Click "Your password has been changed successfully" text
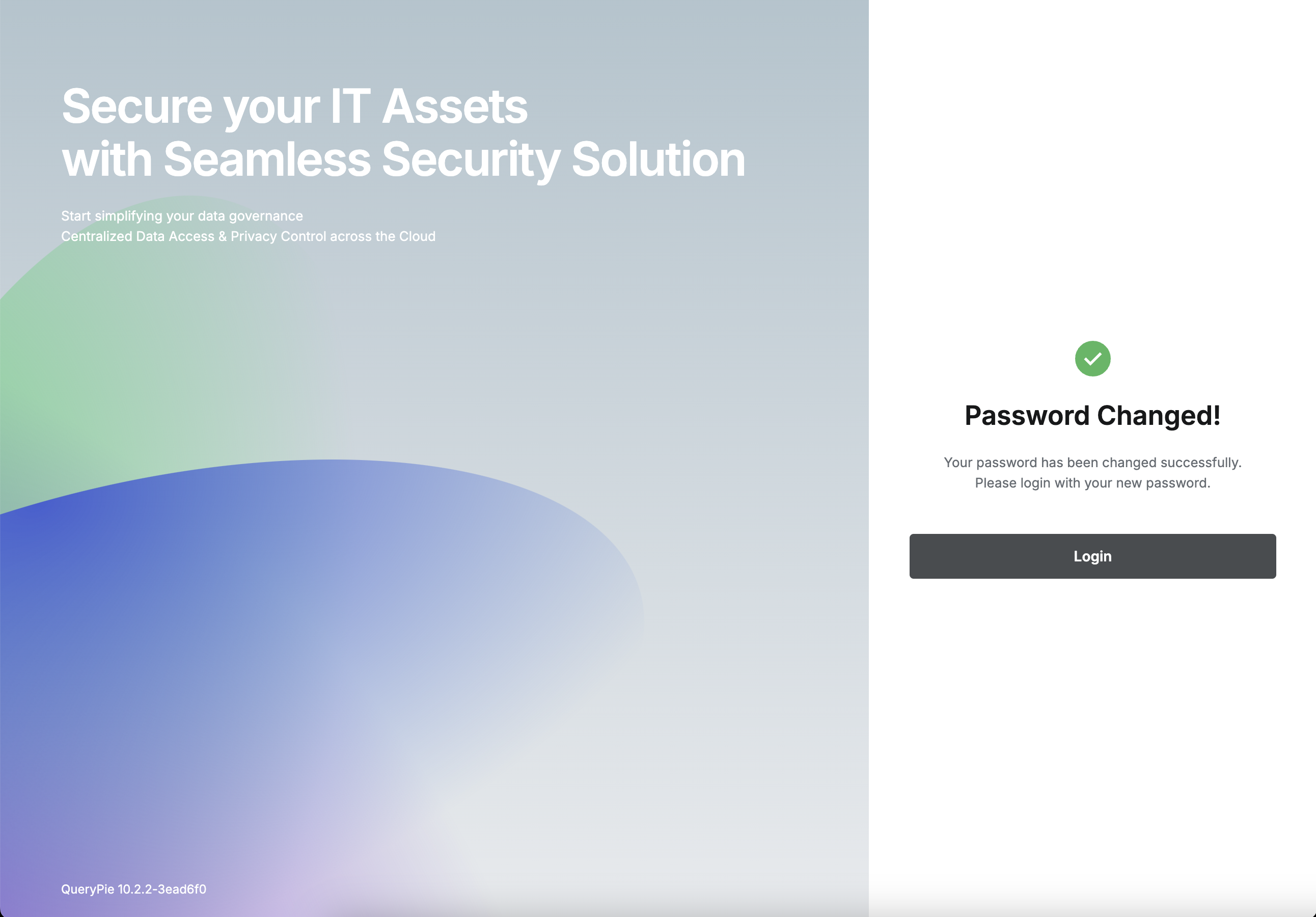This screenshot has width=1316, height=917. 1092,462
